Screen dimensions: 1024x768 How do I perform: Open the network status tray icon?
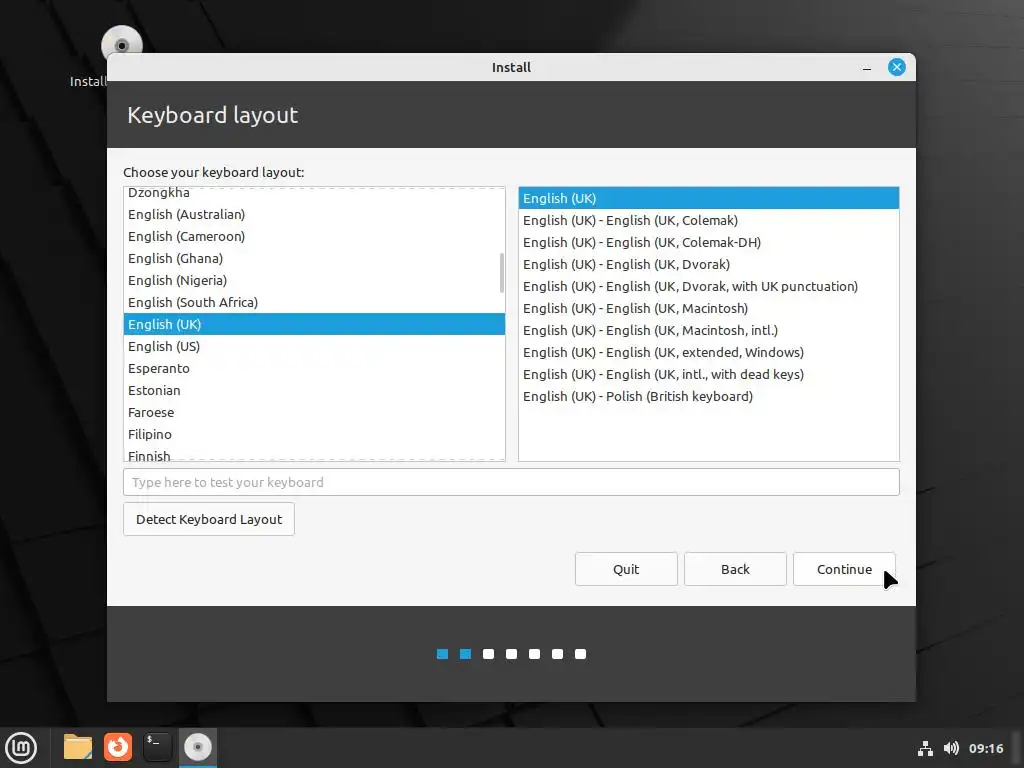925,748
